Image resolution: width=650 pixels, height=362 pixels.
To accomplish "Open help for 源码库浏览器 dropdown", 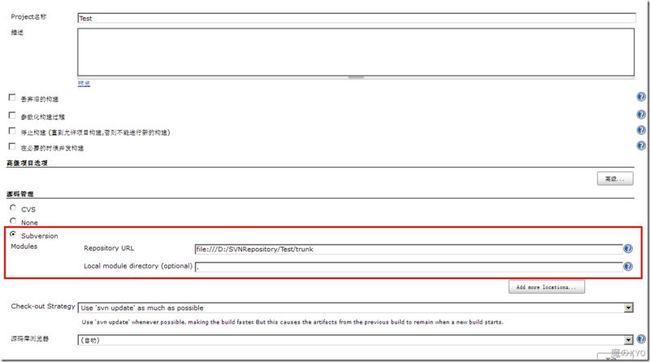I will pyautogui.click(x=641, y=339).
